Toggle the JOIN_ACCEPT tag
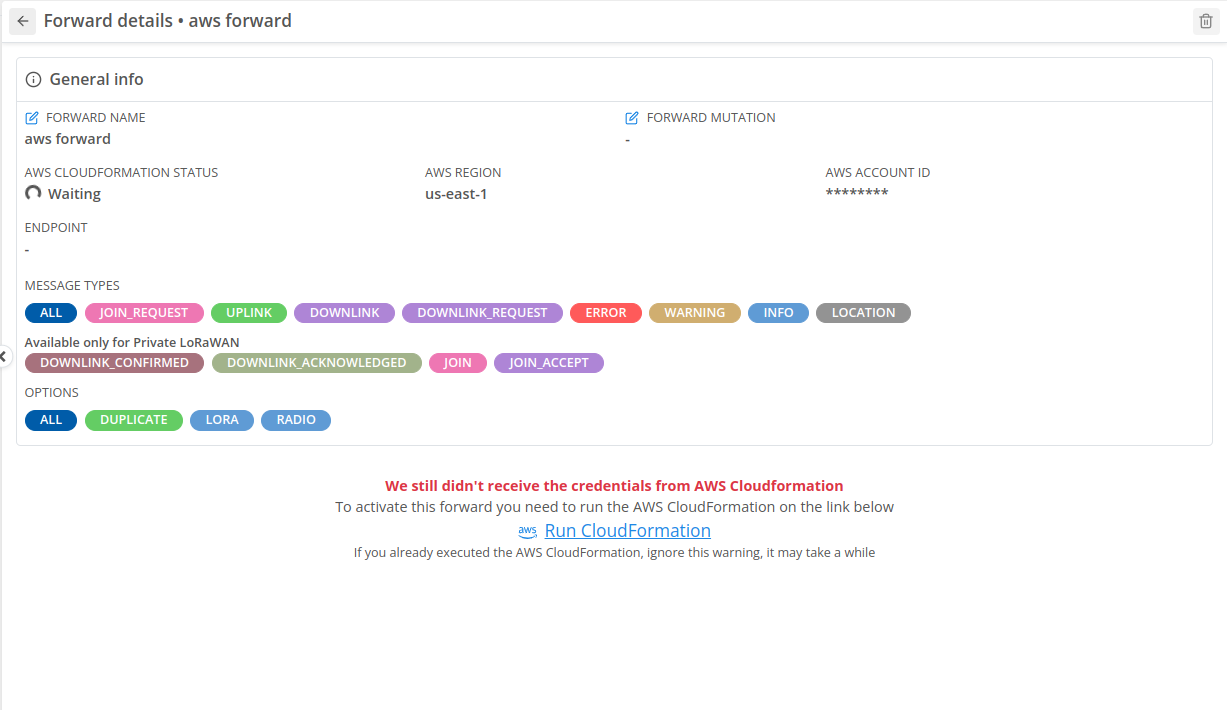This screenshot has height=710, width=1227. tap(549, 363)
